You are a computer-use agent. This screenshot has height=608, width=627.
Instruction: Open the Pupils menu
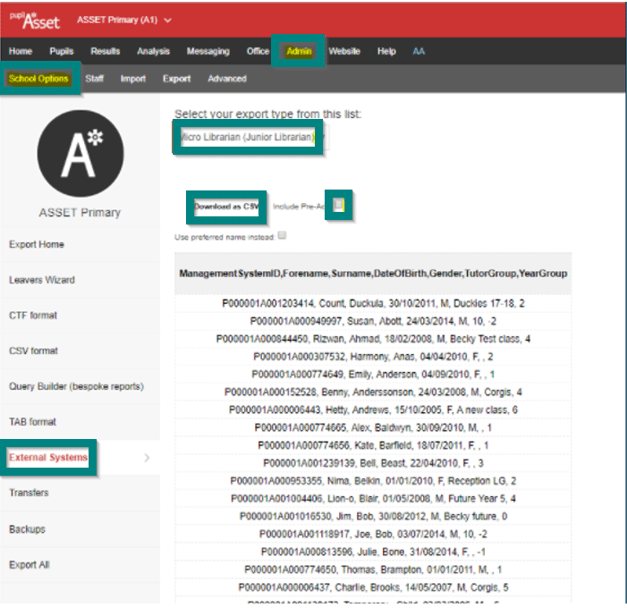pyautogui.click(x=61, y=51)
